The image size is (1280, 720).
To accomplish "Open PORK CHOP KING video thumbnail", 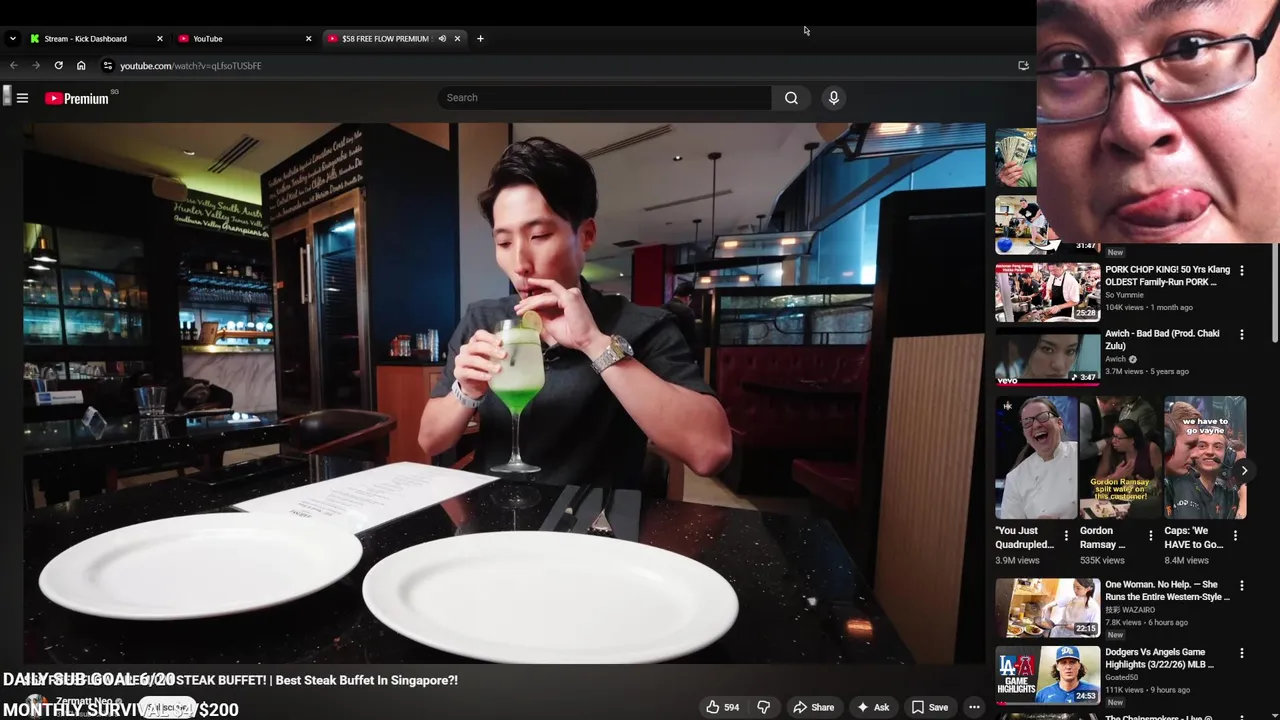I will pyautogui.click(x=1047, y=291).
